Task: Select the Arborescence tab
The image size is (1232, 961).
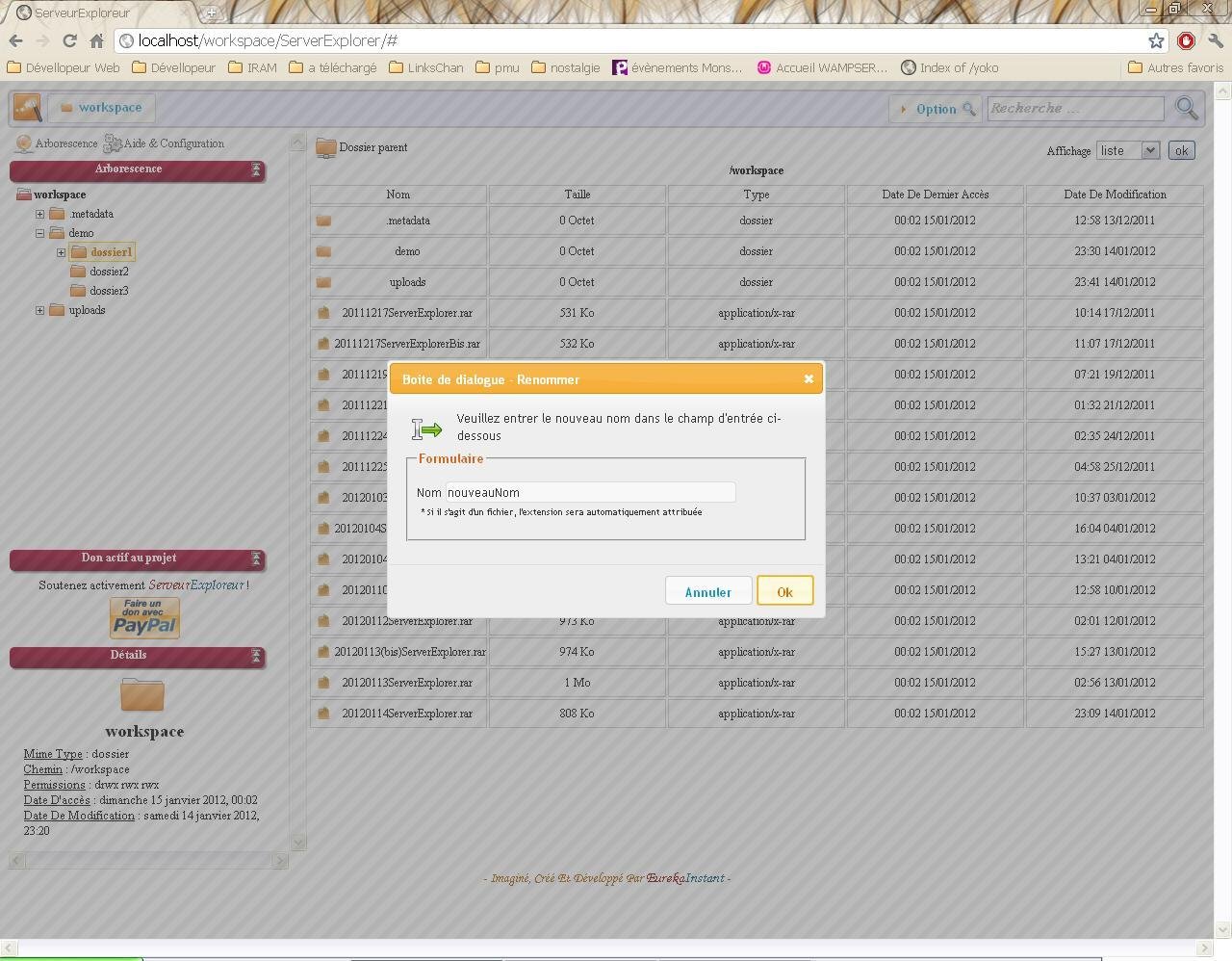Action: tap(67, 143)
